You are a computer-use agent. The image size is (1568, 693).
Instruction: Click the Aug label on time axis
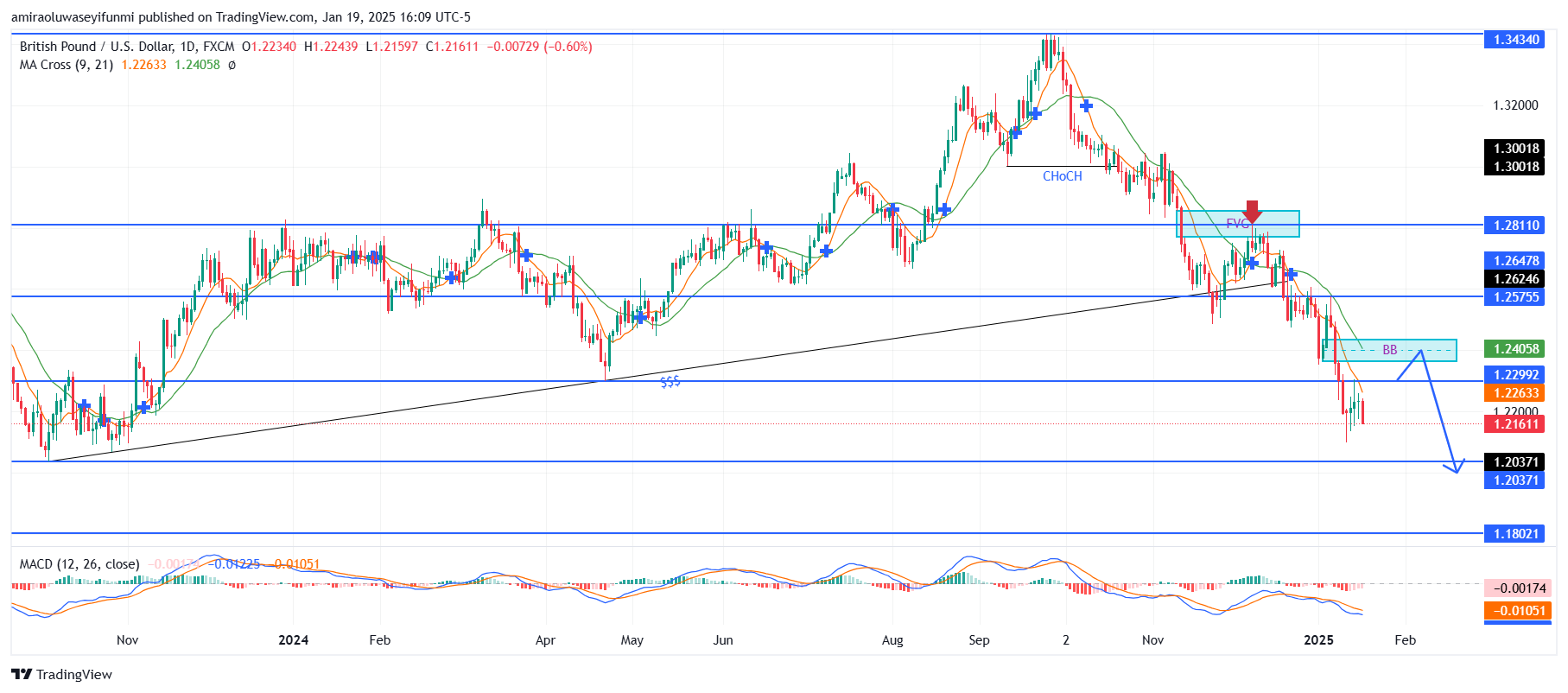click(x=892, y=640)
